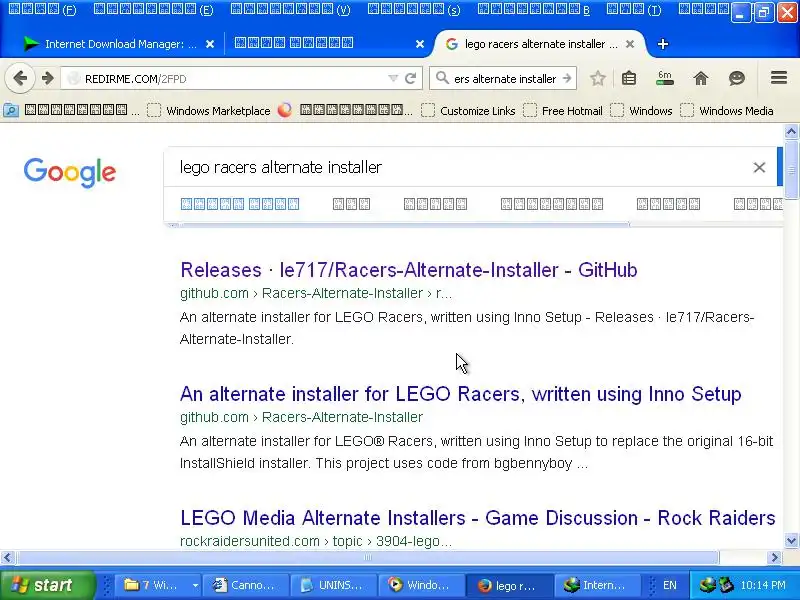Open LEGO Media Alternate Installers Rock Raiders result

(x=478, y=518)
